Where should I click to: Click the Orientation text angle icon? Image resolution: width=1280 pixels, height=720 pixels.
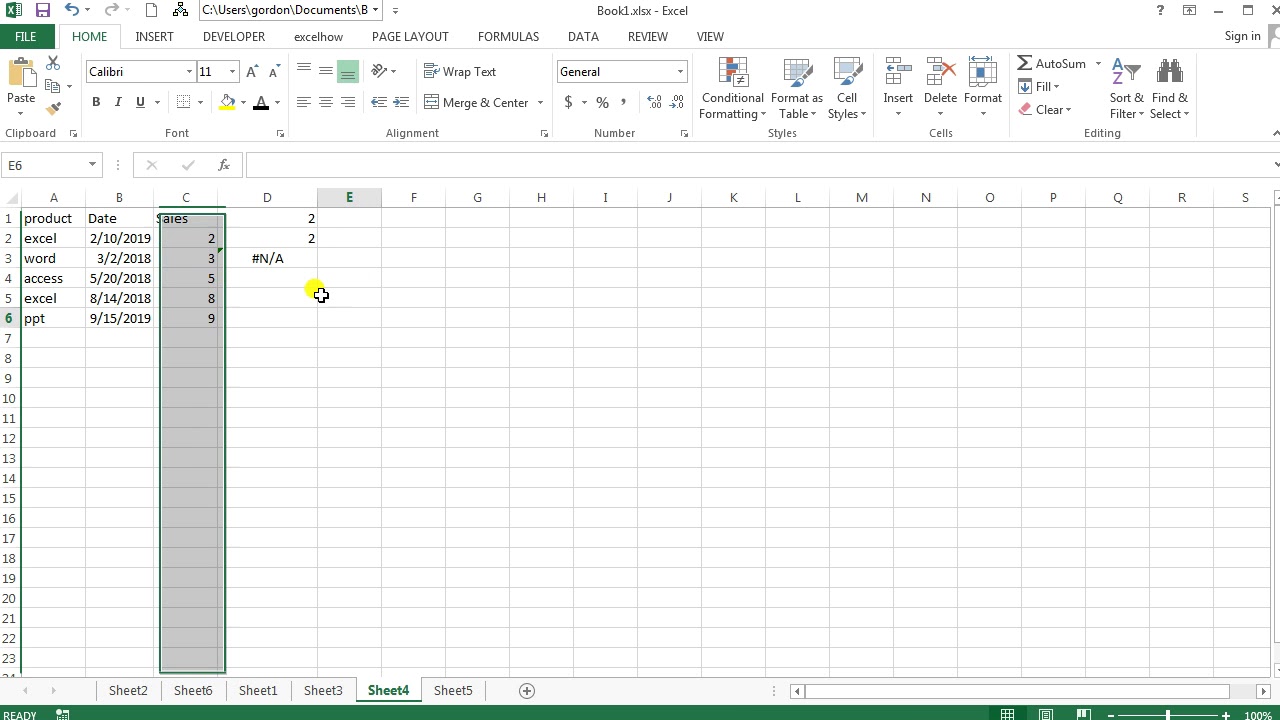pos(379,71)
